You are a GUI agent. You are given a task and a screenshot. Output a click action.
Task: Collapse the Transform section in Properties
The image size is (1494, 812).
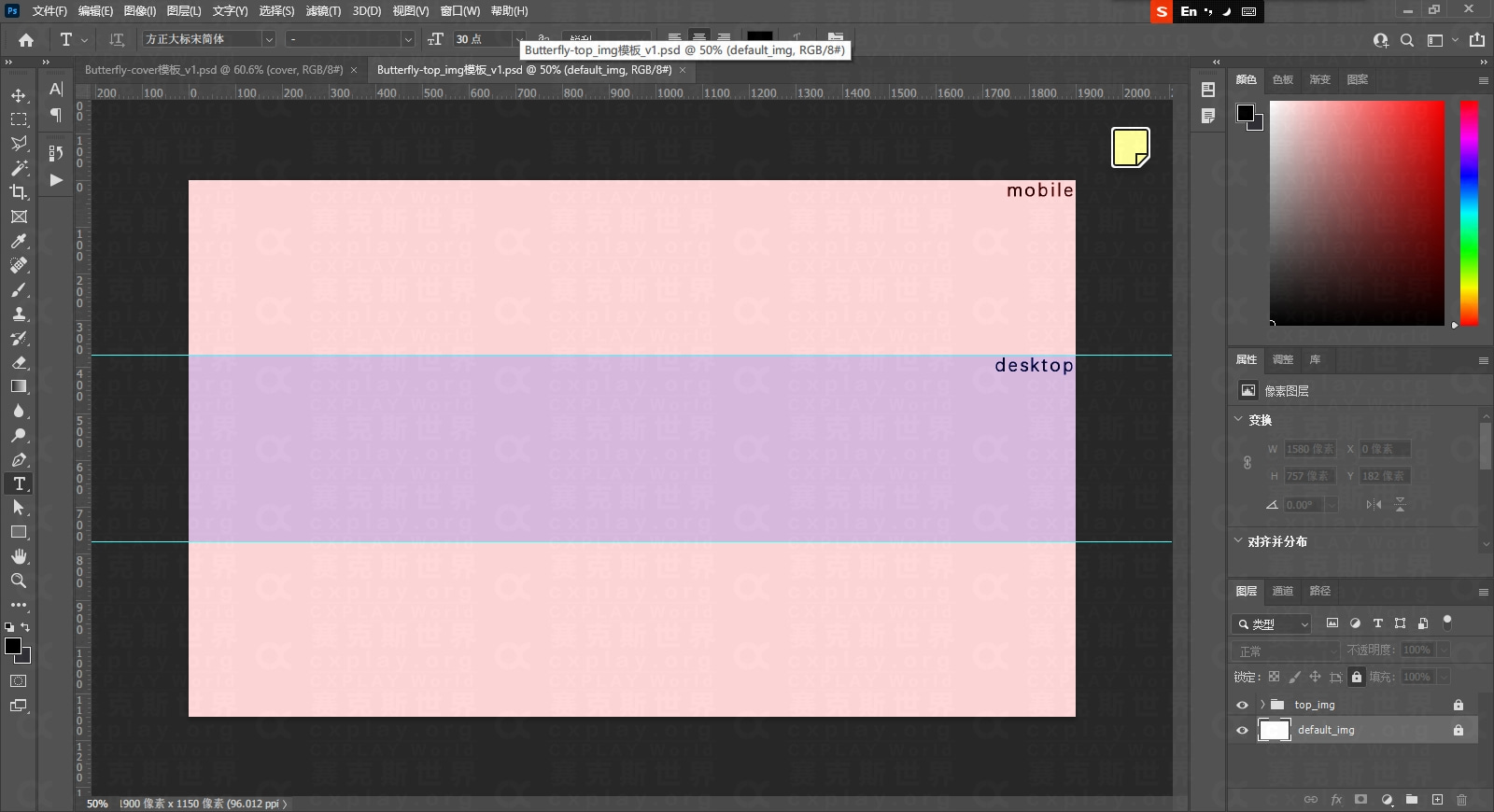click(x=1238, y=419)
